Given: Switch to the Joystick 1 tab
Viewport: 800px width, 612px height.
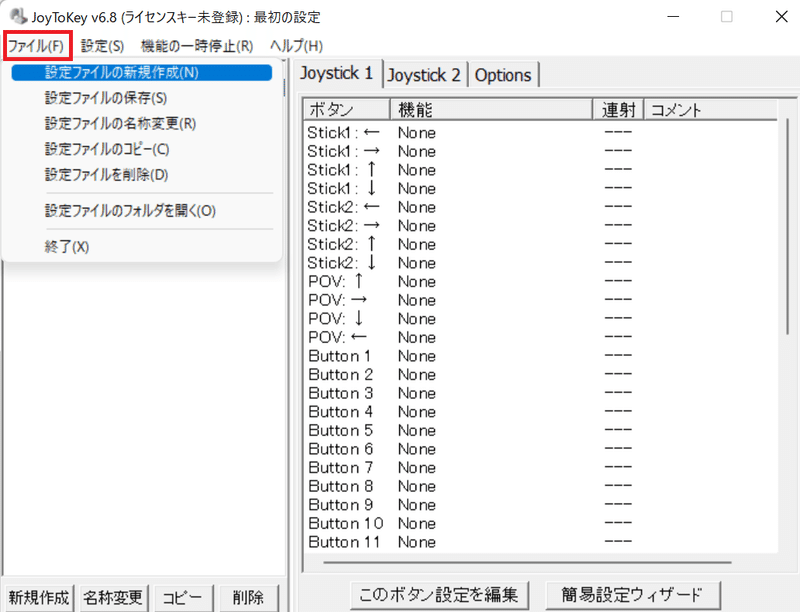Looking at the screenshot, I should [337, 74].
